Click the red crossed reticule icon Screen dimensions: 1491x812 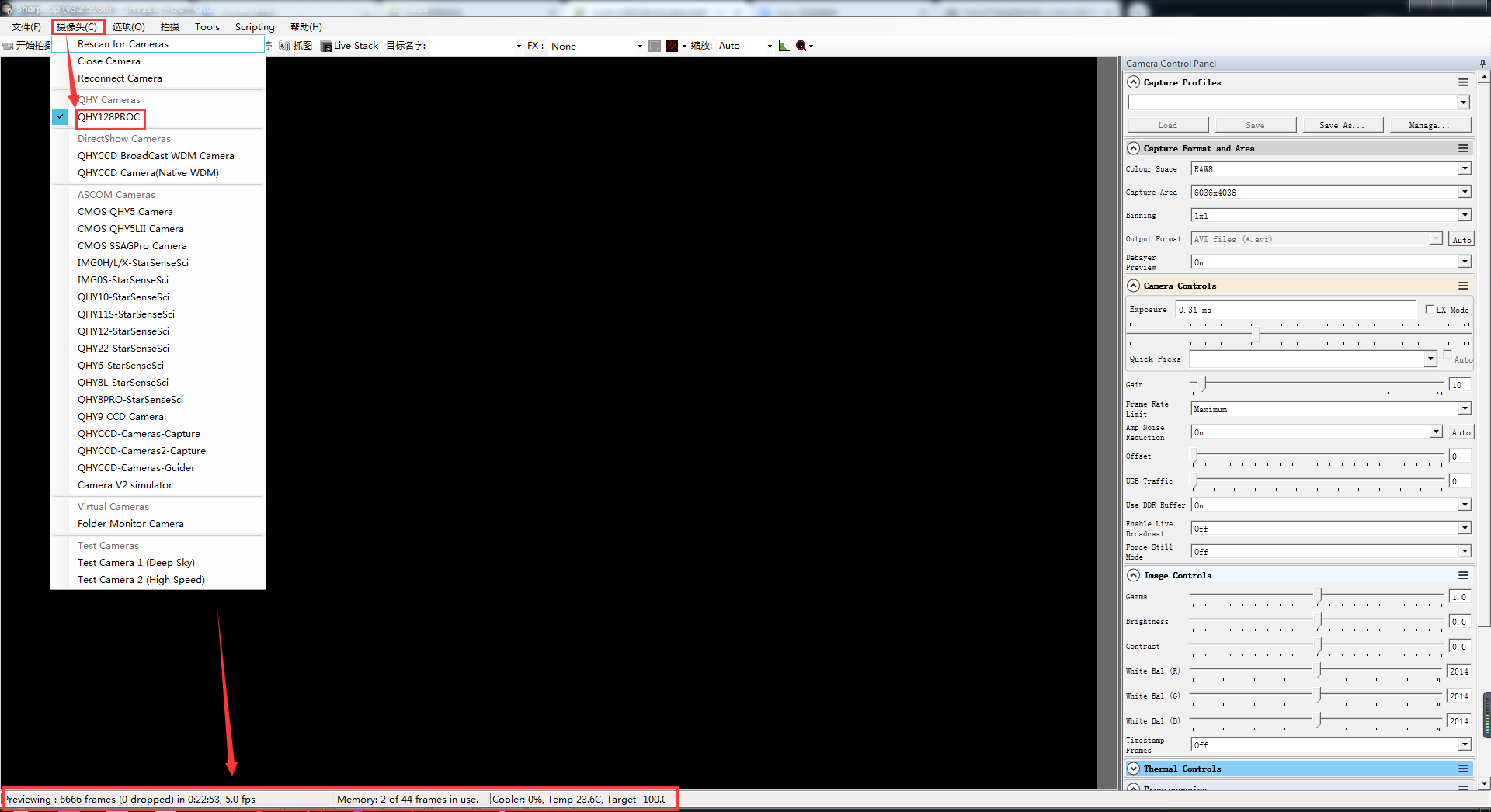click(x=672, y=46)
